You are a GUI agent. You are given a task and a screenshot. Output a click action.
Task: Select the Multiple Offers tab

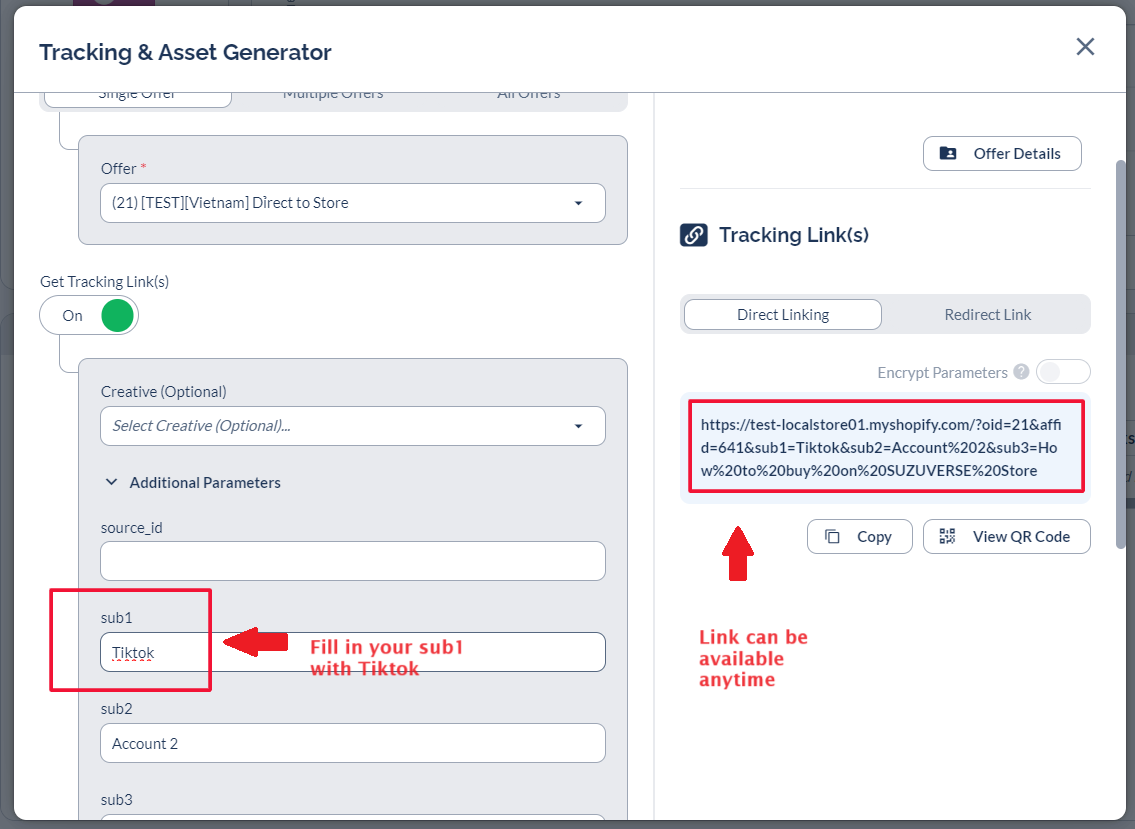coord(333,95)
